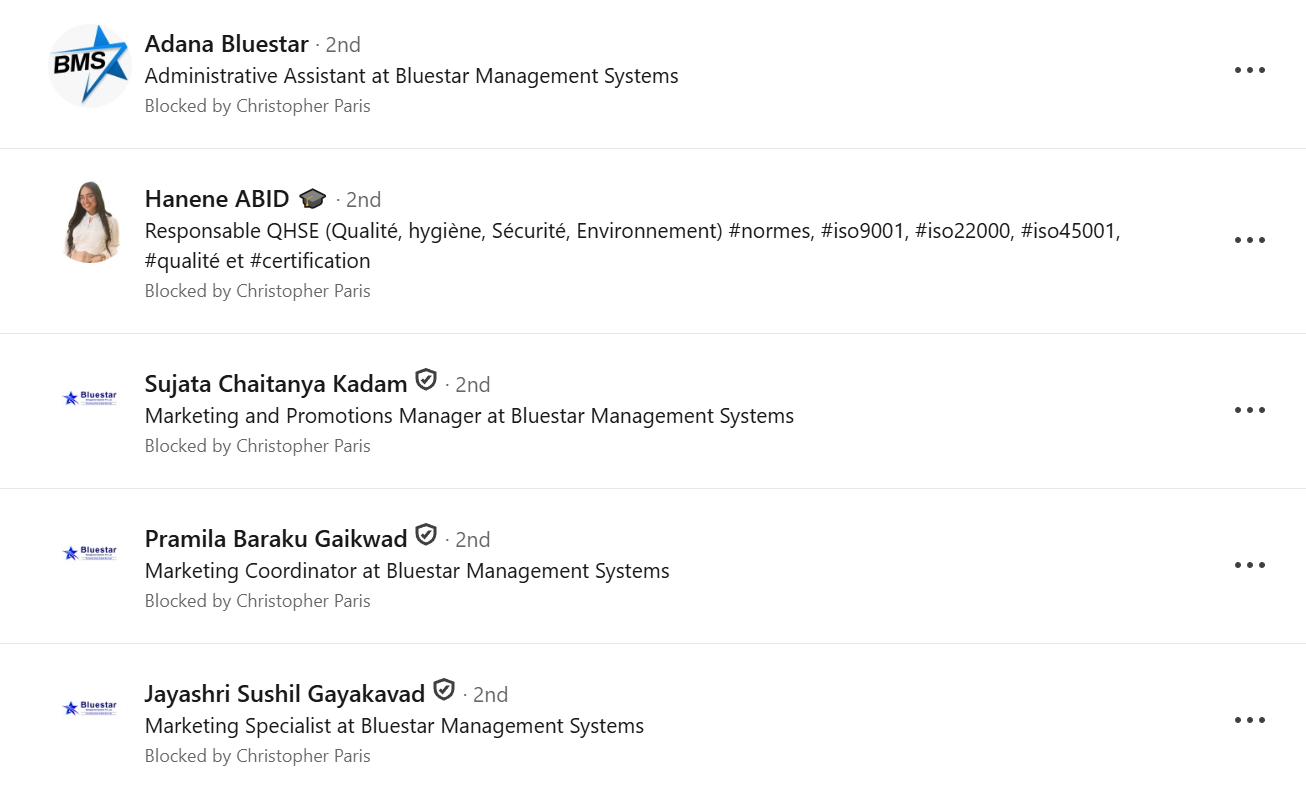
Task: Open the three-dot menu for Adana Bluestar
Action: pos(1250,70)
